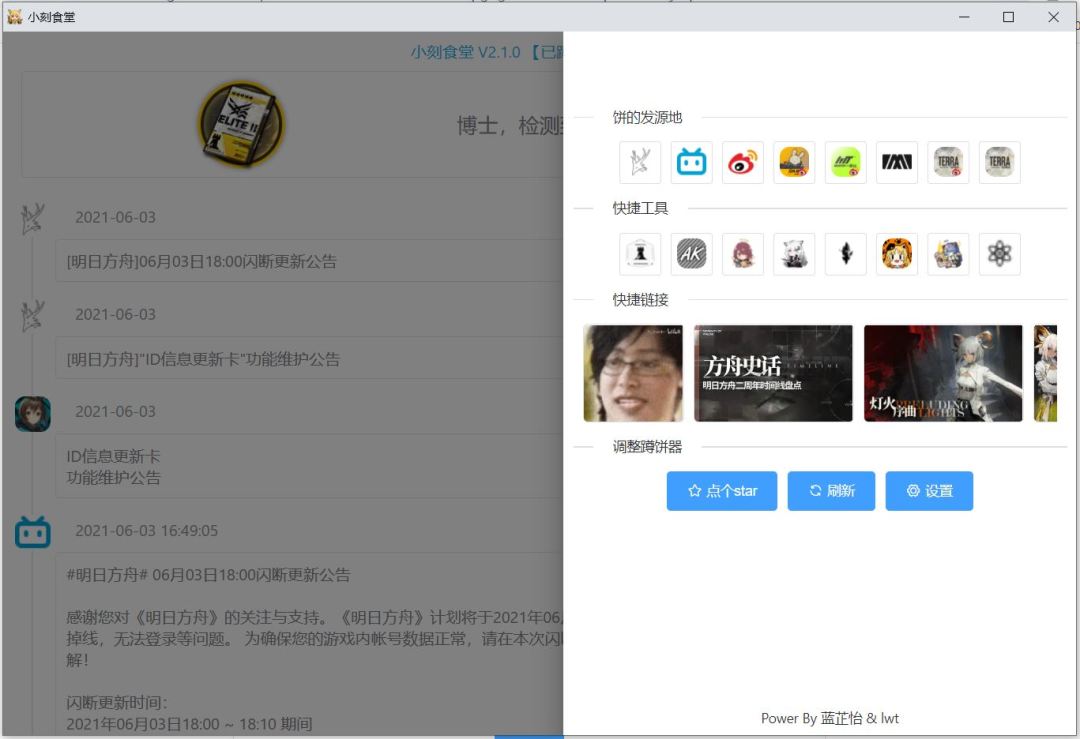Click the lwt credit name
The image size is (1080, 739).
pos(890,718)
